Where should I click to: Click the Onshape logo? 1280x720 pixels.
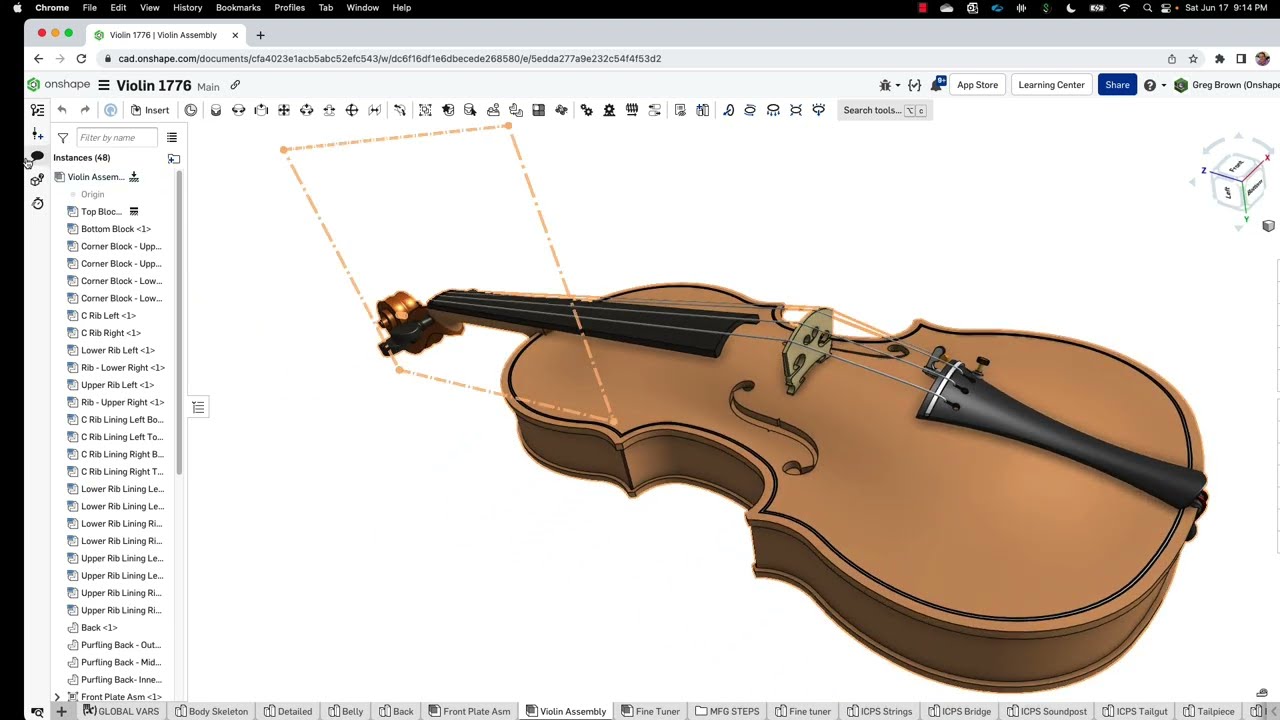58,85
